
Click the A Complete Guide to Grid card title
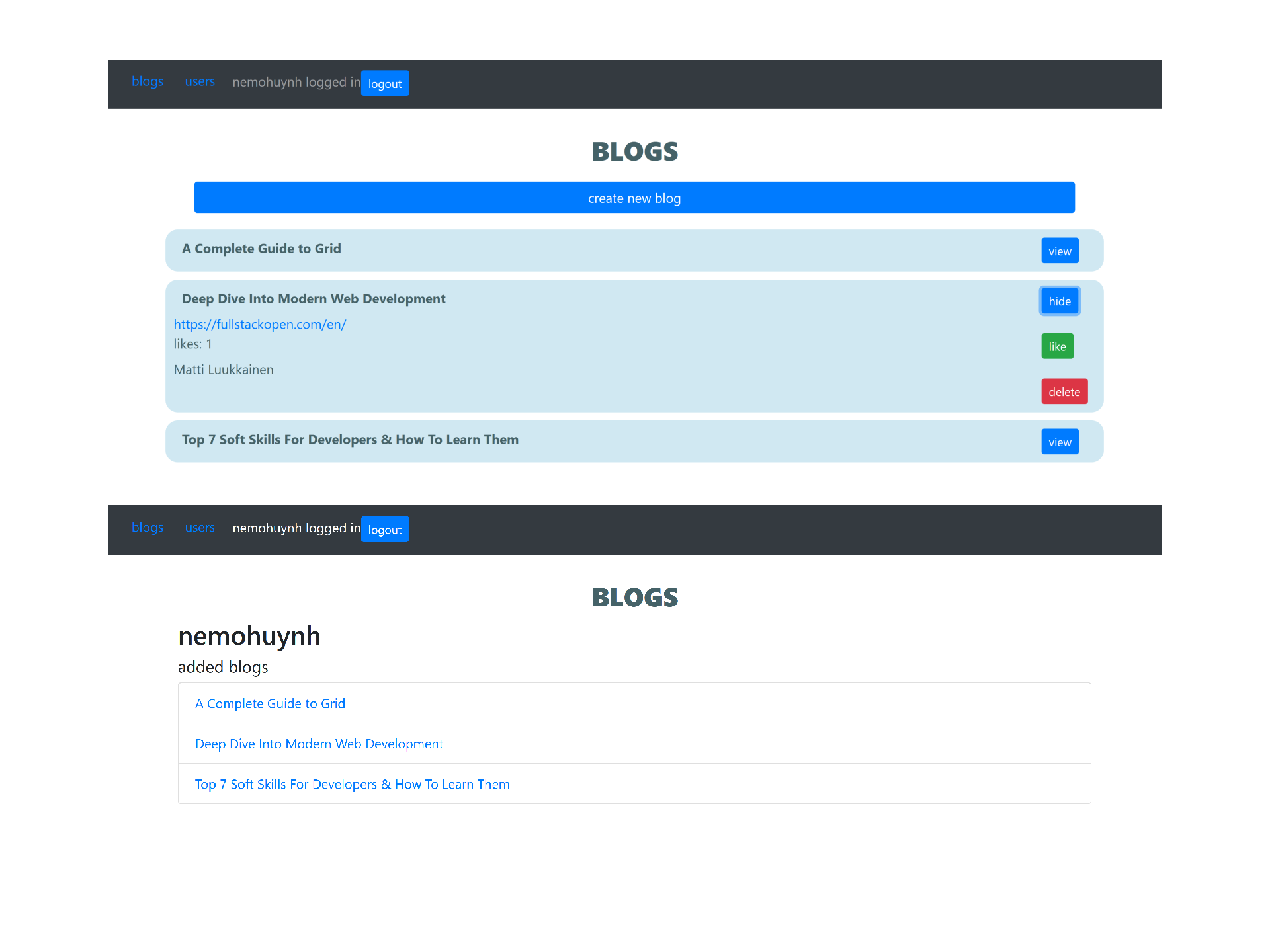pyautogui.click(x=261, y=249)
